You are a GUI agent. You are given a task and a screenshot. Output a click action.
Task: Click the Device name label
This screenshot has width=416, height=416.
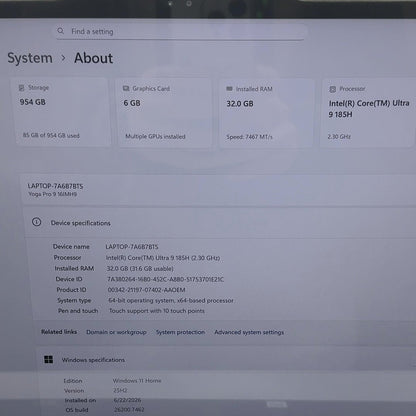coord(71,247)
